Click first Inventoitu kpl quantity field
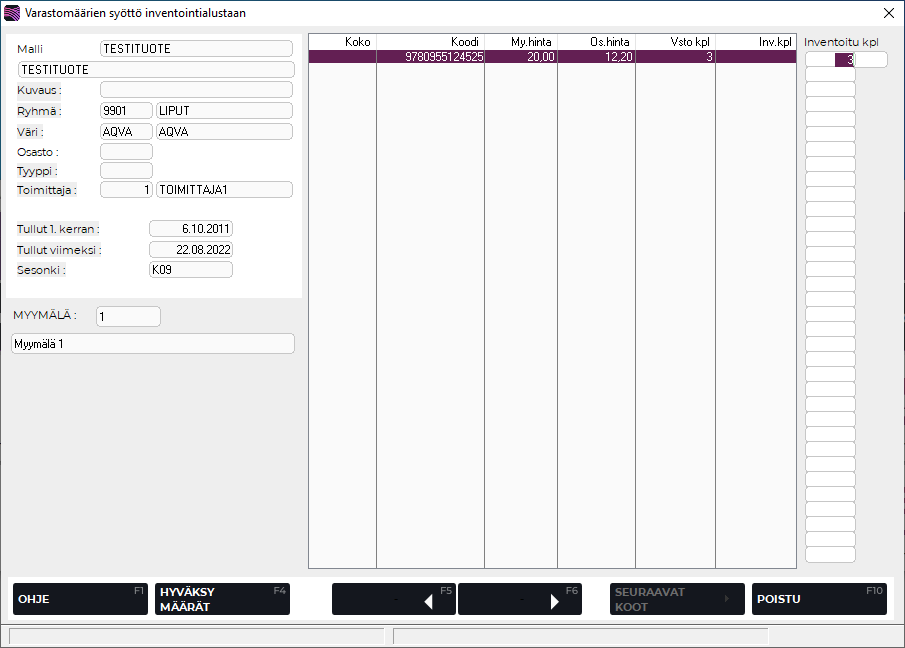Viewport: 905px width, 648px height. (830, 60)
